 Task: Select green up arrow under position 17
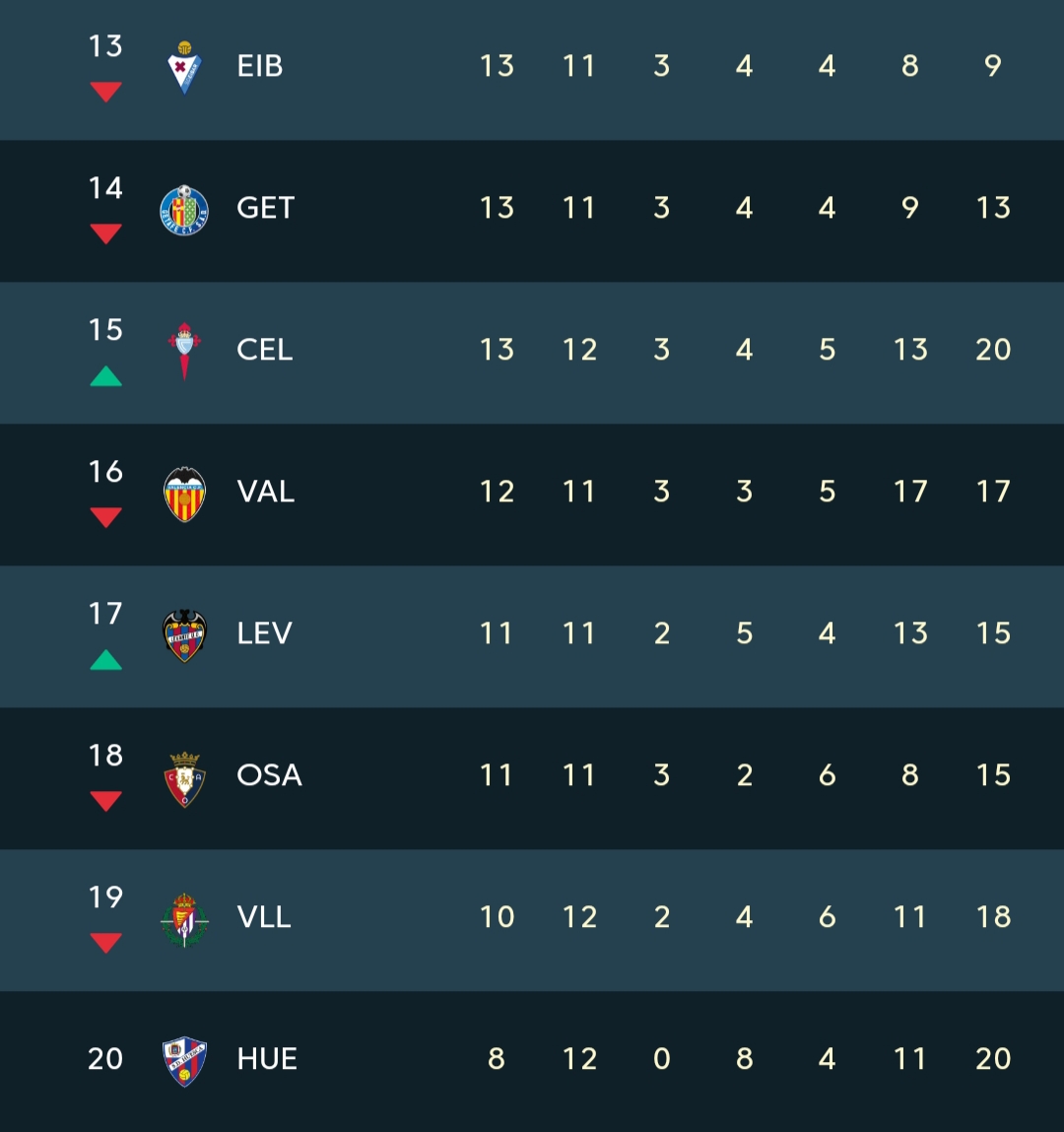pos(105,660)
